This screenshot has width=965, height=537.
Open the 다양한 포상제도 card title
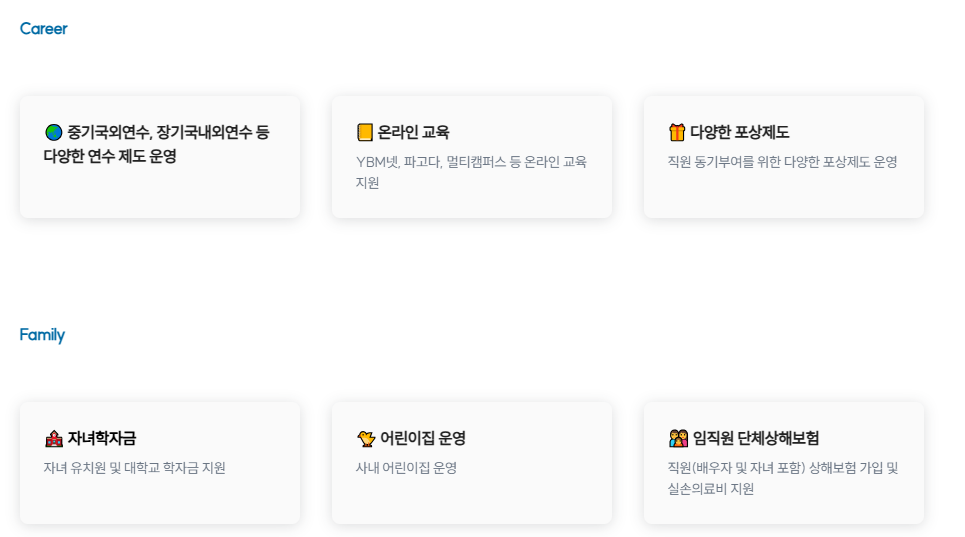click(x=739, y=132)
